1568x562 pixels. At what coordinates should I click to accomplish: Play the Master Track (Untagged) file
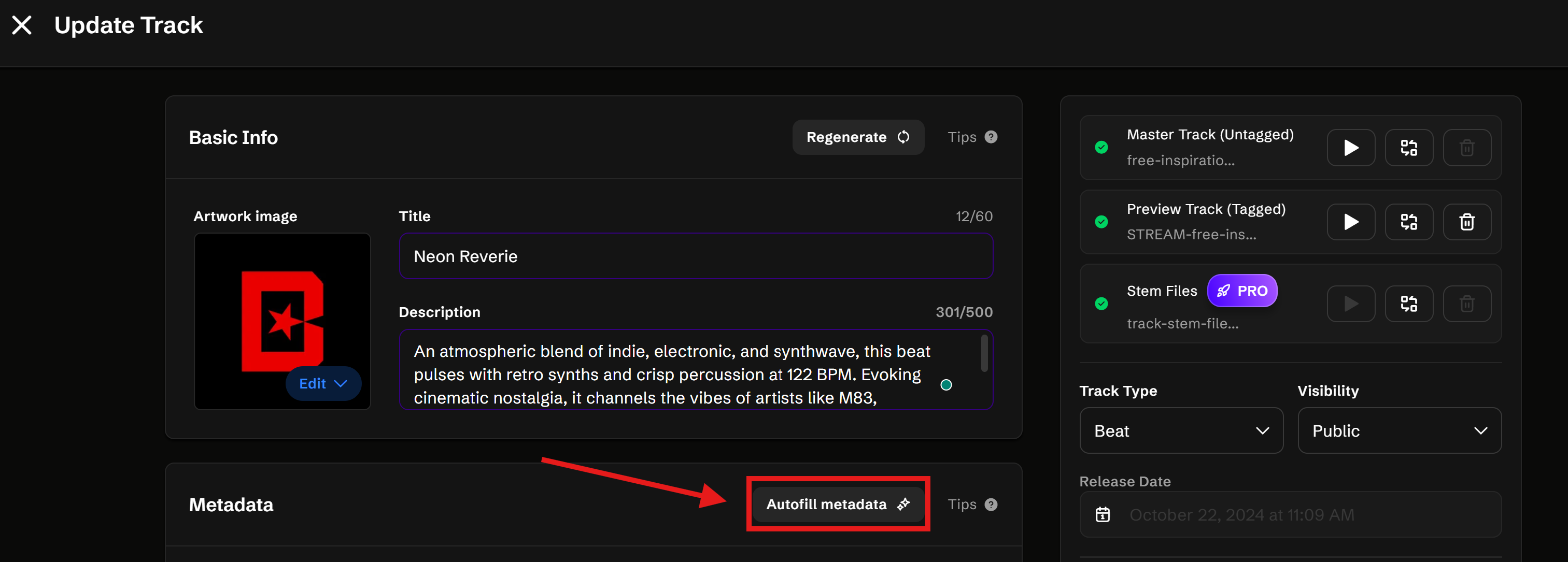coord(1350,148)
